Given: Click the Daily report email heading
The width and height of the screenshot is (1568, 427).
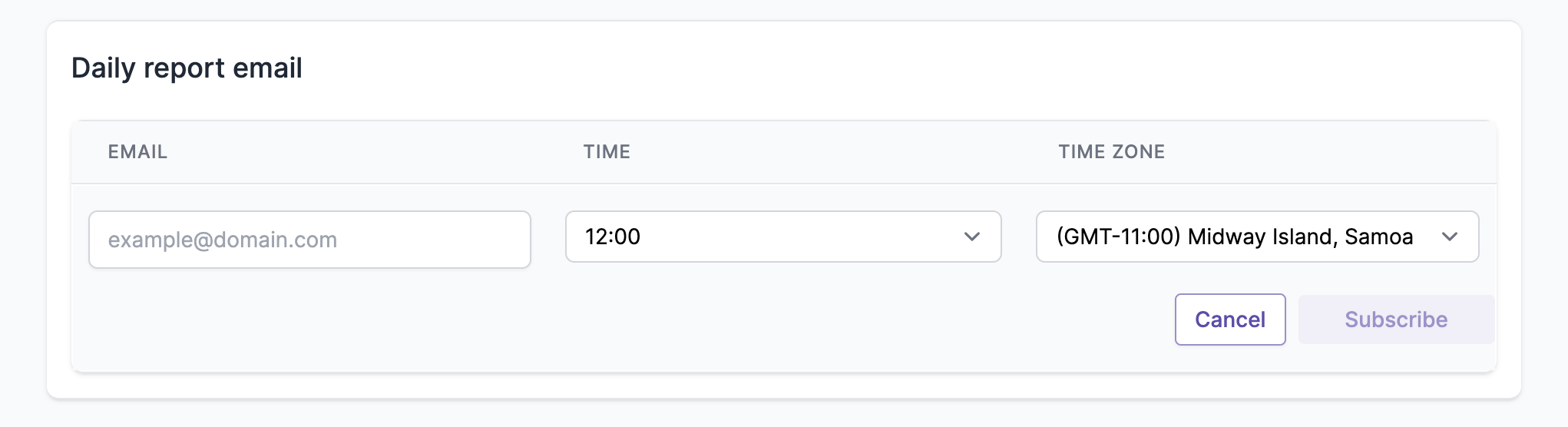Looking at the screenshot, I should pos(187,68).
